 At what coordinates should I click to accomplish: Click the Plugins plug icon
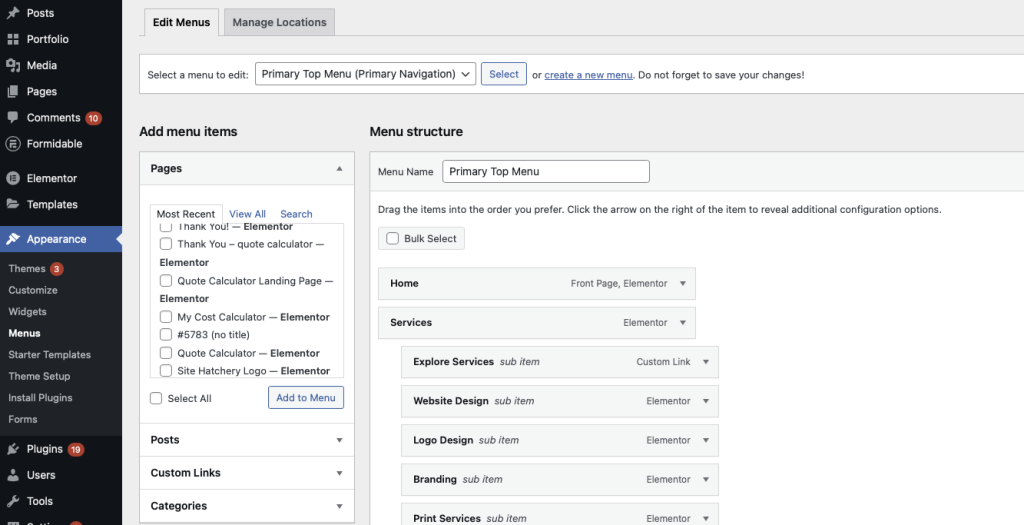[x=13, y=449]
